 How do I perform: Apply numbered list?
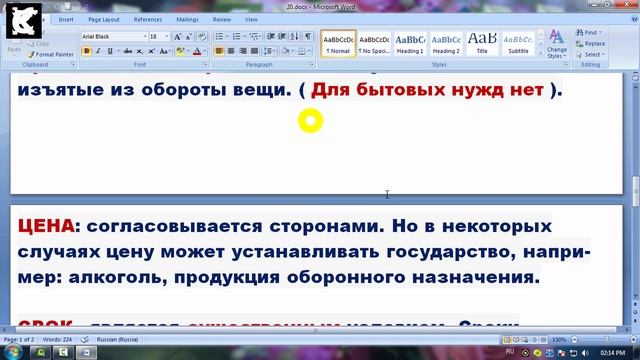(236, 37)
